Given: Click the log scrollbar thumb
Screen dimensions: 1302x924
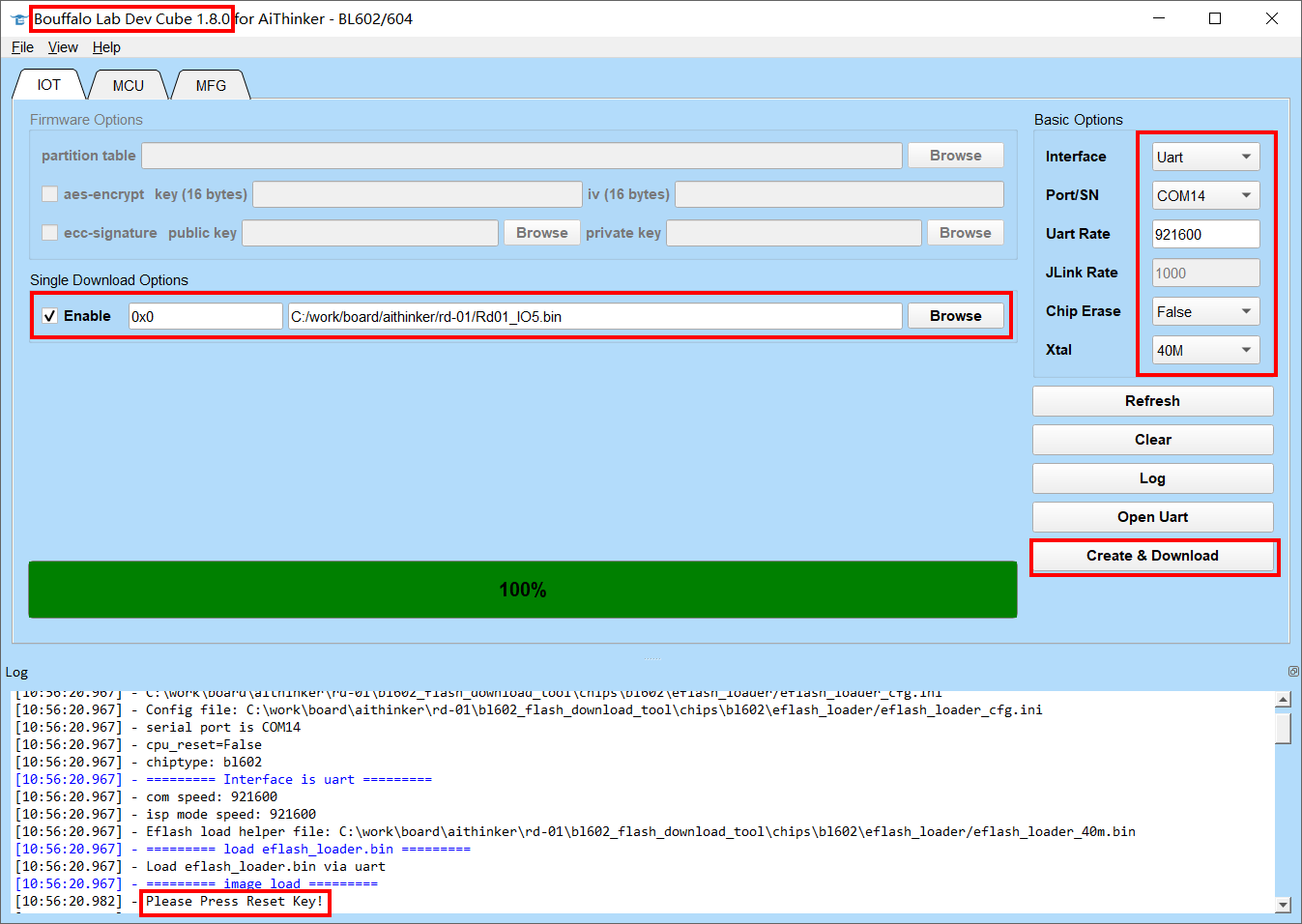Looking at the screenshot, I should click(x=1283, y=727).
